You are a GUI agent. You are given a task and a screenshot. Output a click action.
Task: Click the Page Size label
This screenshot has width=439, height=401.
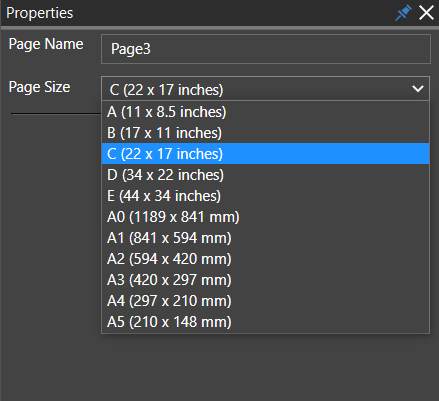(x=39, y=87)
